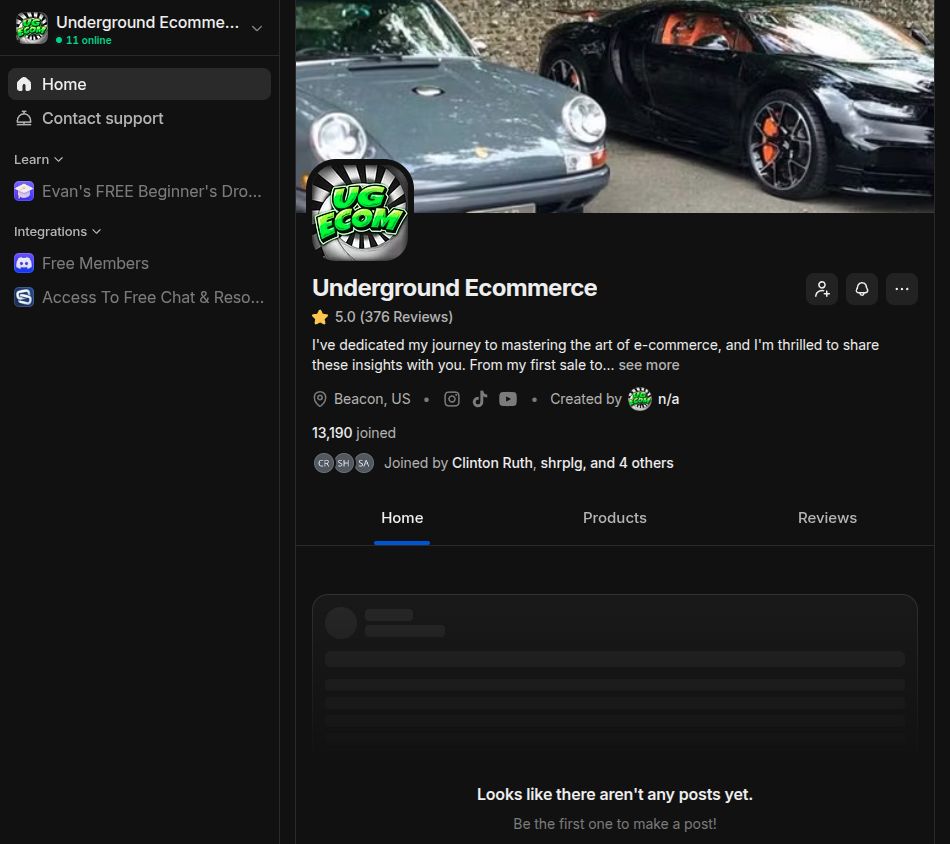This screenshot has width=950, height=844.
Task: Open the TikTok profile icon
Action: (x=480, y=399)
